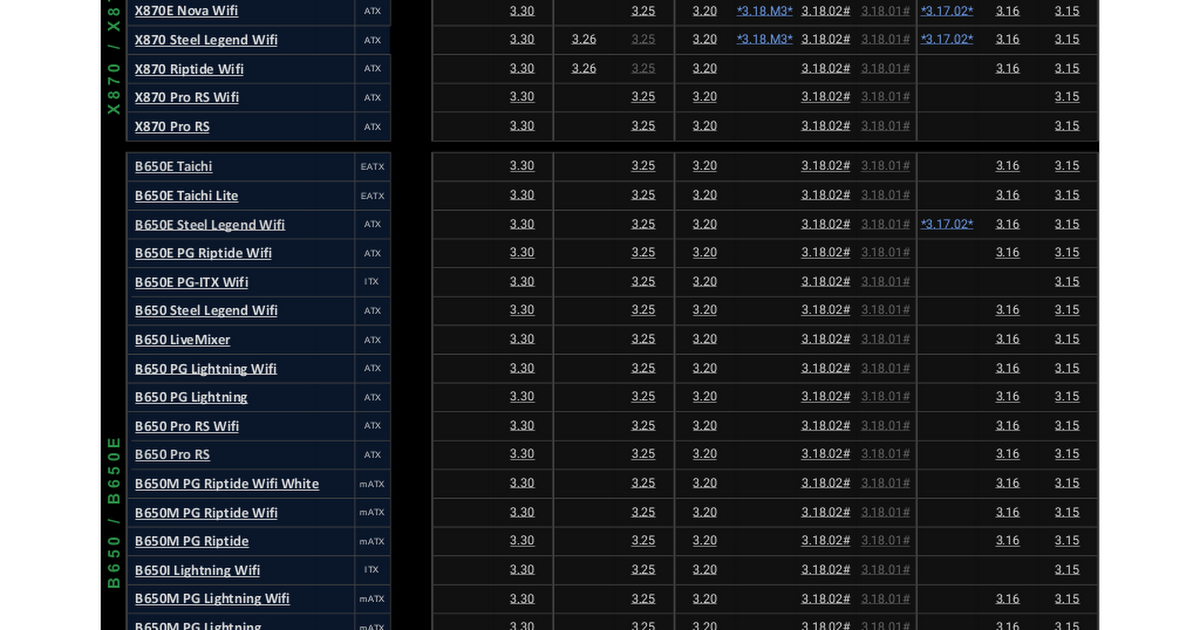
Task: Open 3.18.01# BIOS for B650M PG Riptide Wifi
Action: click(886, 512)
